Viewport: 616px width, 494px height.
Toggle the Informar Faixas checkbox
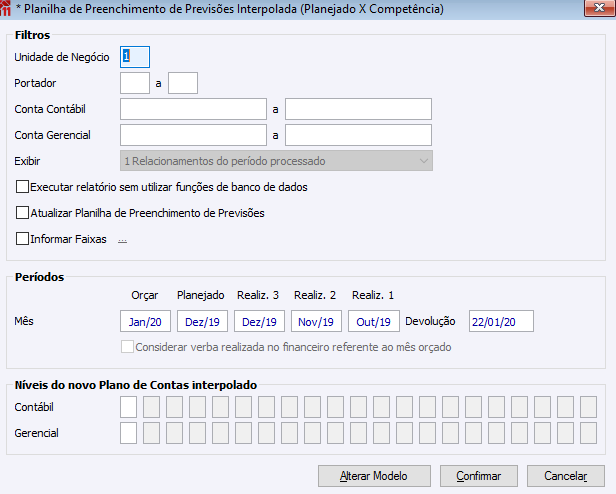click(x=22, y=239)
